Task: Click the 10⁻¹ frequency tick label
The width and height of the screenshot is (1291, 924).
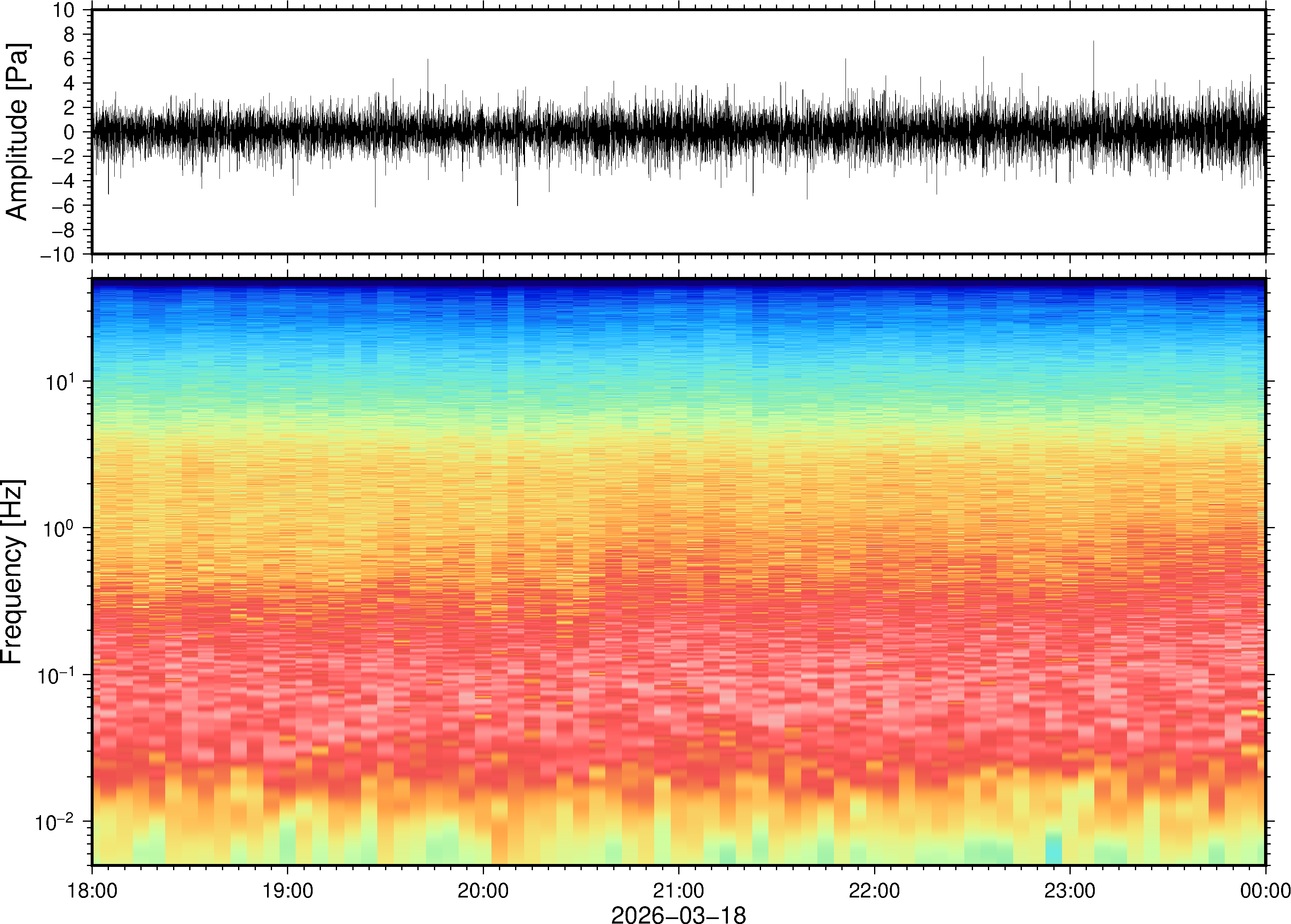Action: pos(56,675)
